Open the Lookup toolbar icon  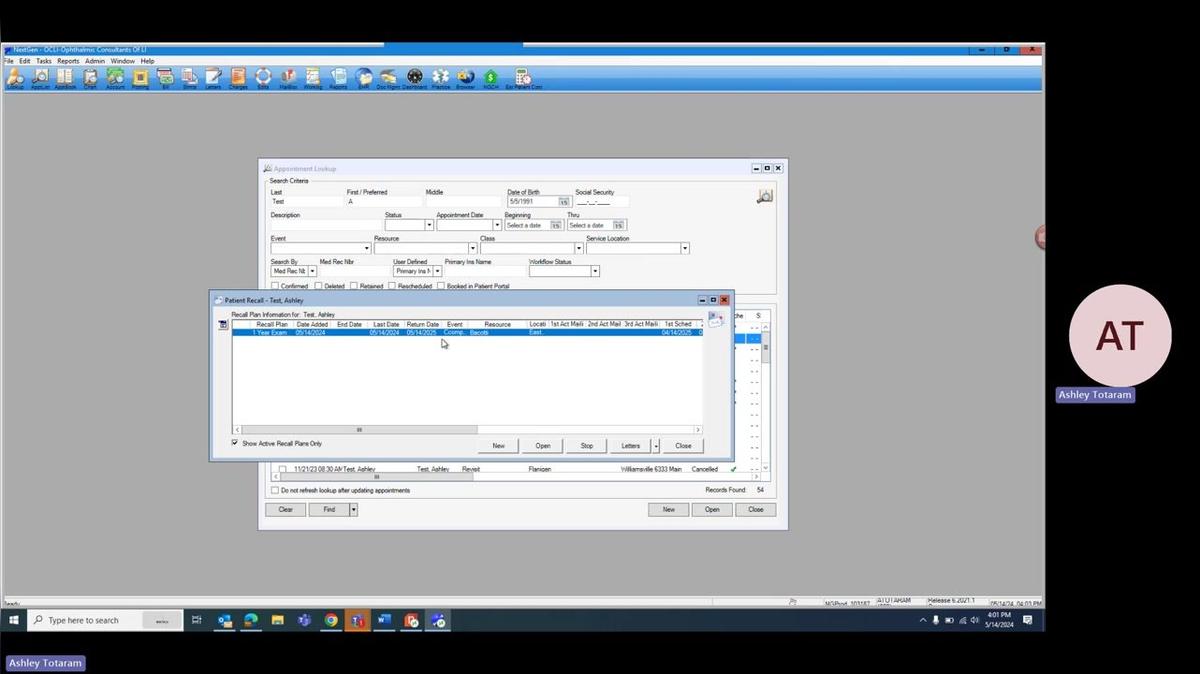click(x=15, y=78)
